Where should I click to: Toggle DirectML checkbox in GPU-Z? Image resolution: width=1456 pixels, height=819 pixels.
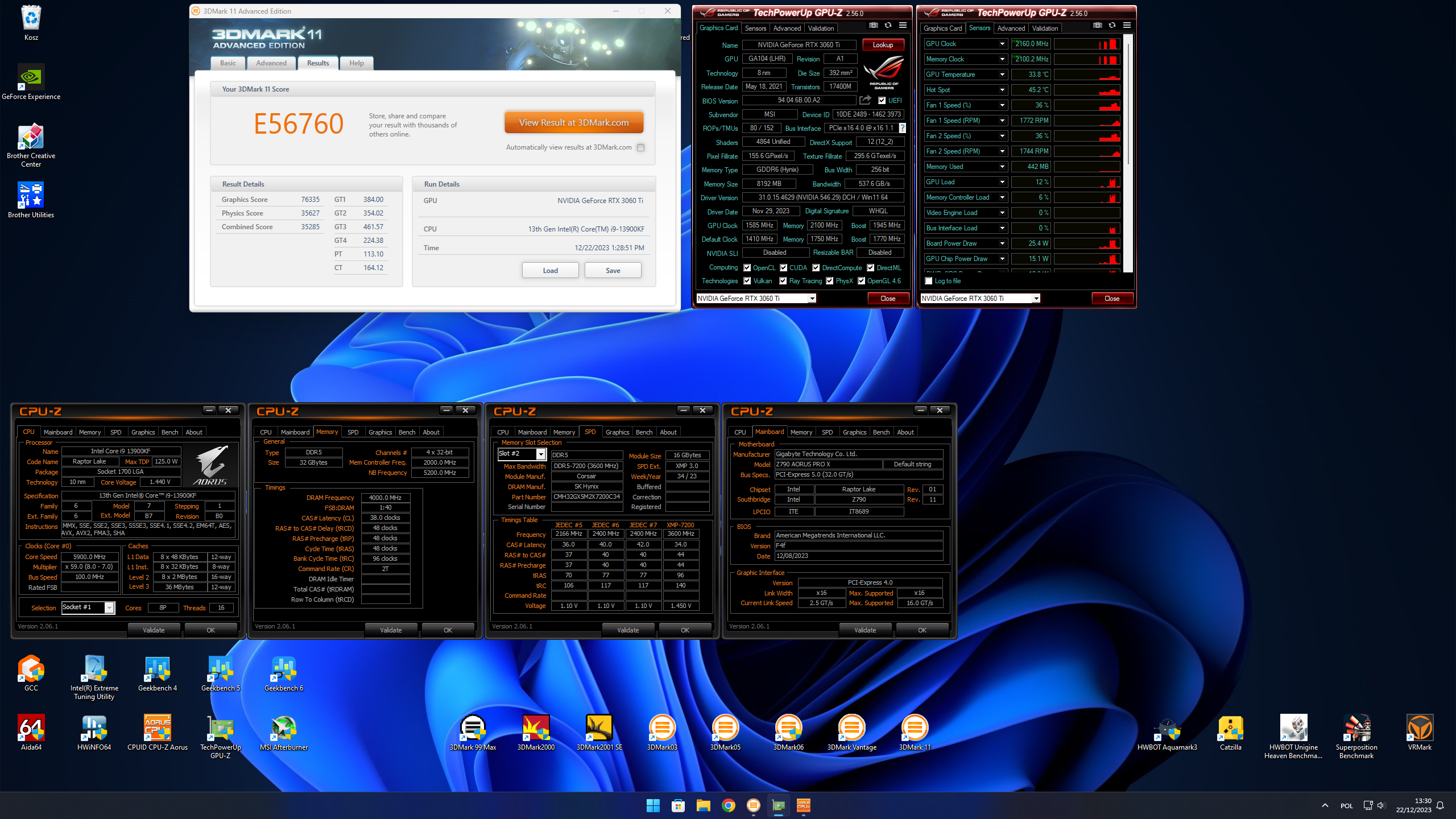point(871,268)
